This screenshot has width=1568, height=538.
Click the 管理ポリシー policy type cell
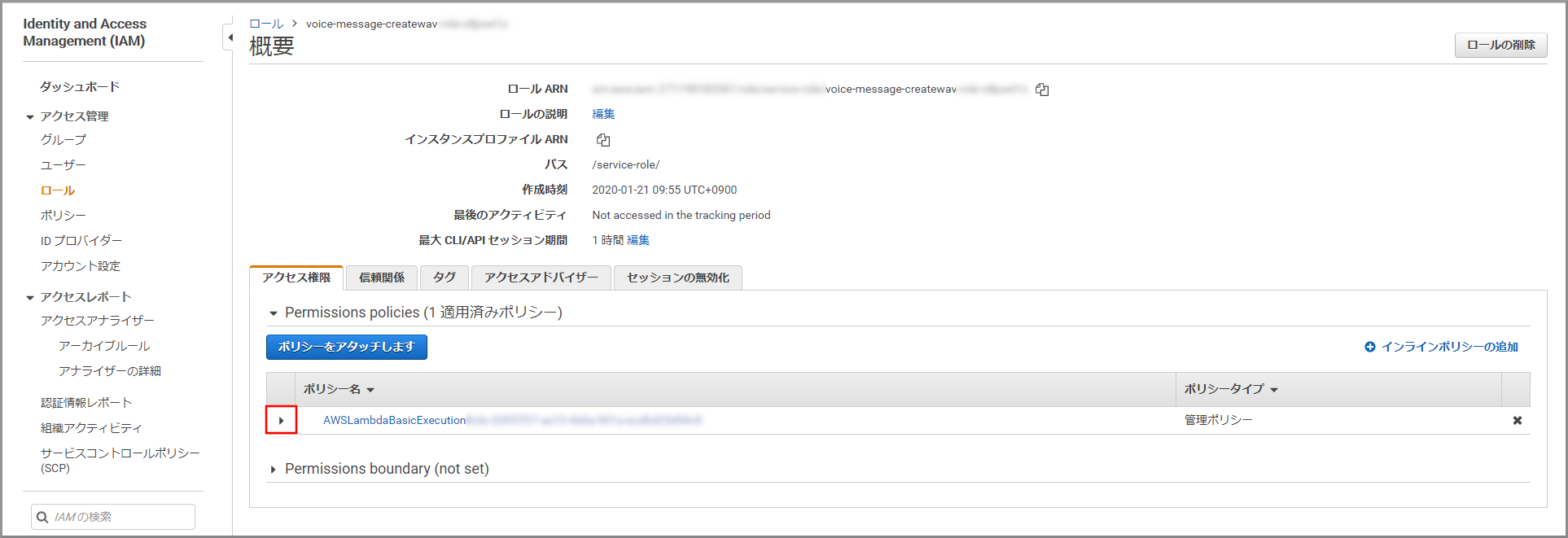(x=1219, y=421)
